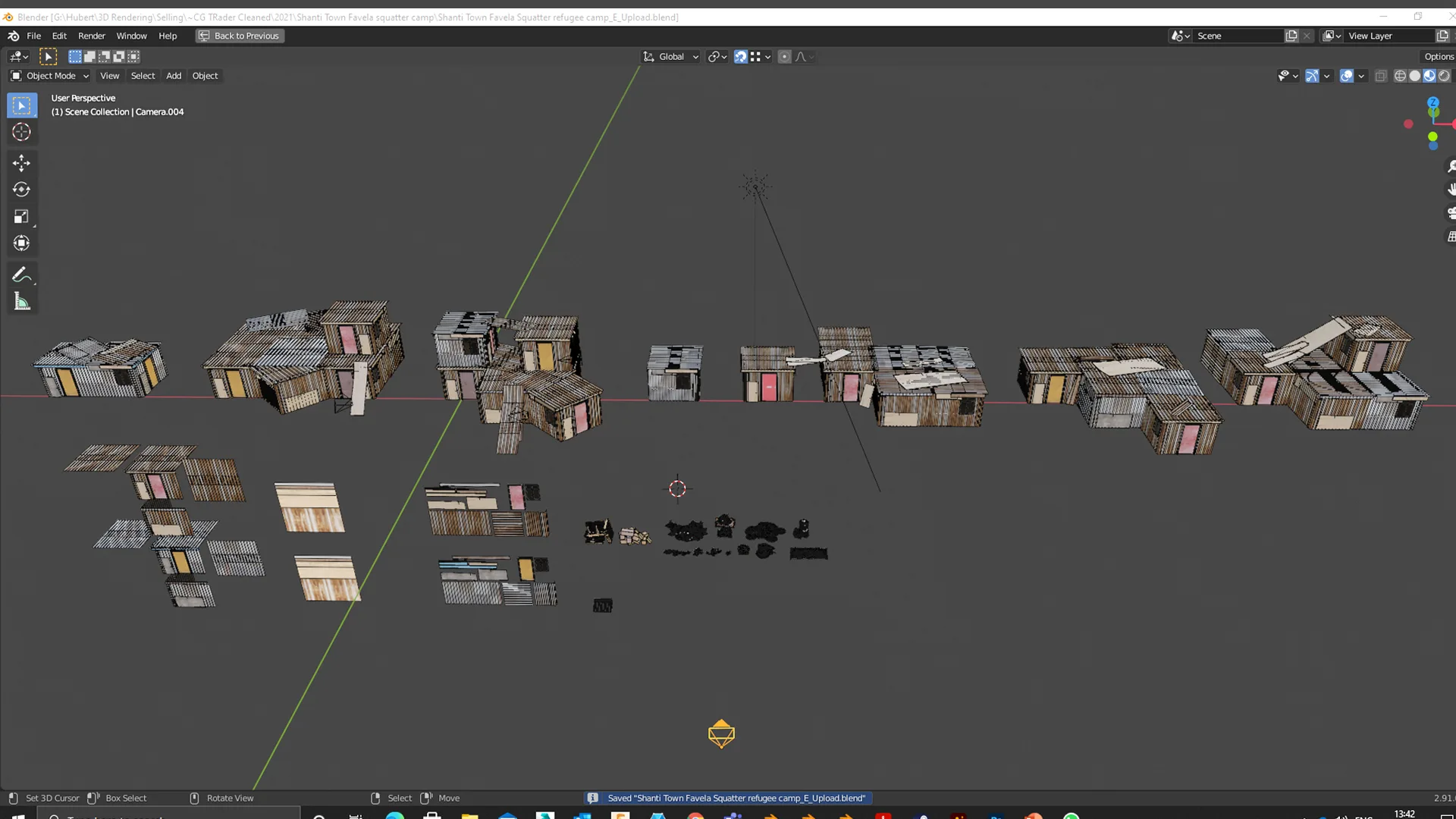The height and width of the screenshot is (819, 1456).
Task: Select the sun lamp object in viewport
Action: click(755, 187)
